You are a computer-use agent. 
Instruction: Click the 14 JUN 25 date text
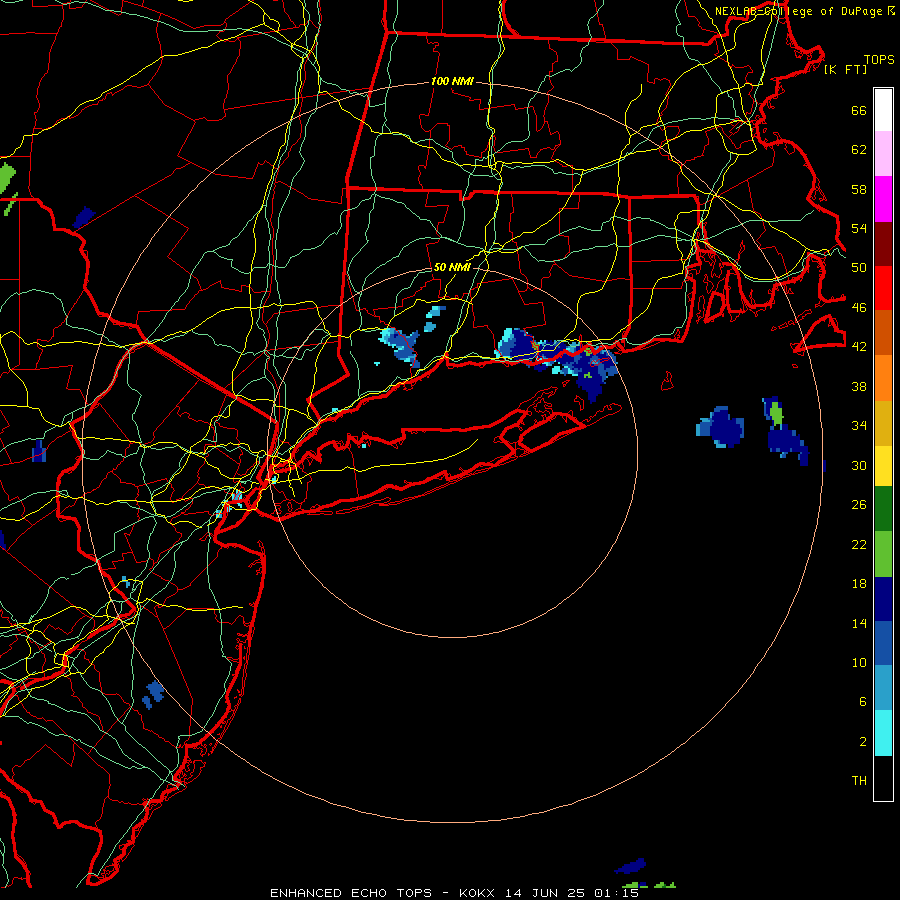pyautogui.click(x=545, y=893)
